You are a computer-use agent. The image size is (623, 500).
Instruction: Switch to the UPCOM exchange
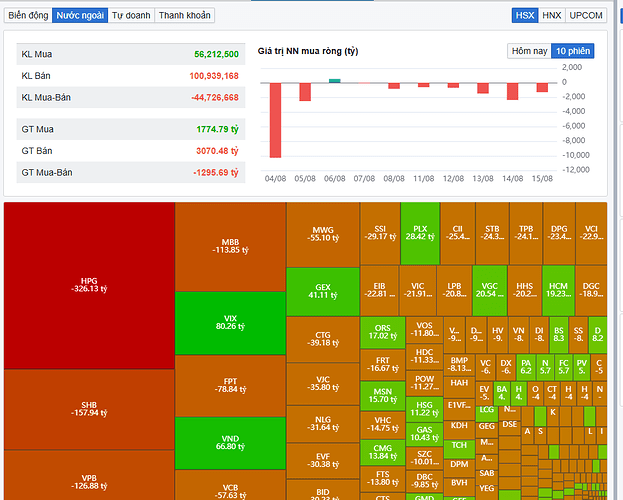(x=586, y=16)
